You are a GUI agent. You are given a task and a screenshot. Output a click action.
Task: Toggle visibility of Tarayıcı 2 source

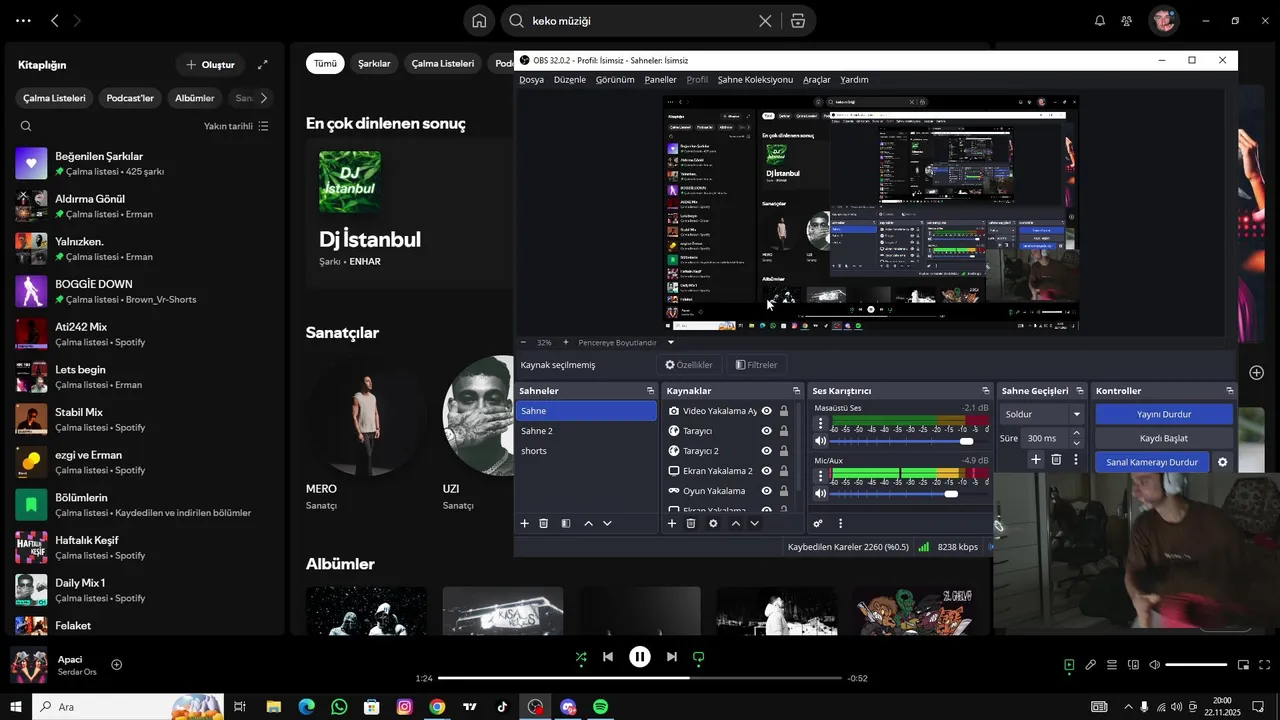click(766, 451)
